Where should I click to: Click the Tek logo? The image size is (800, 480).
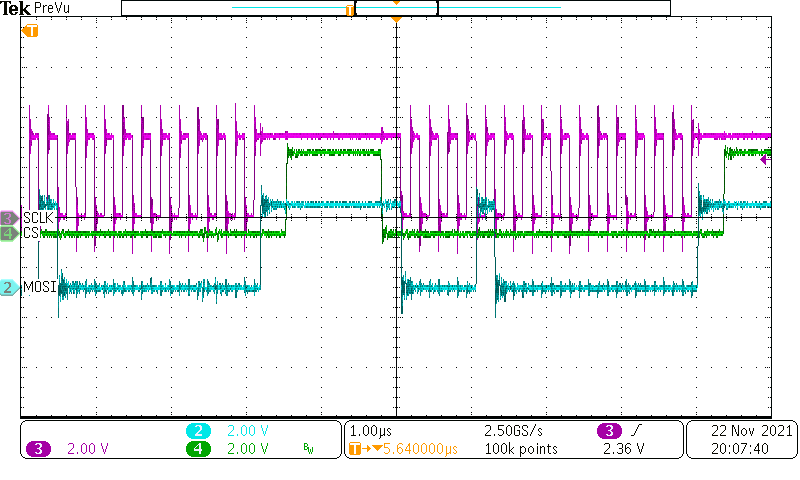(x=16, y=8)
